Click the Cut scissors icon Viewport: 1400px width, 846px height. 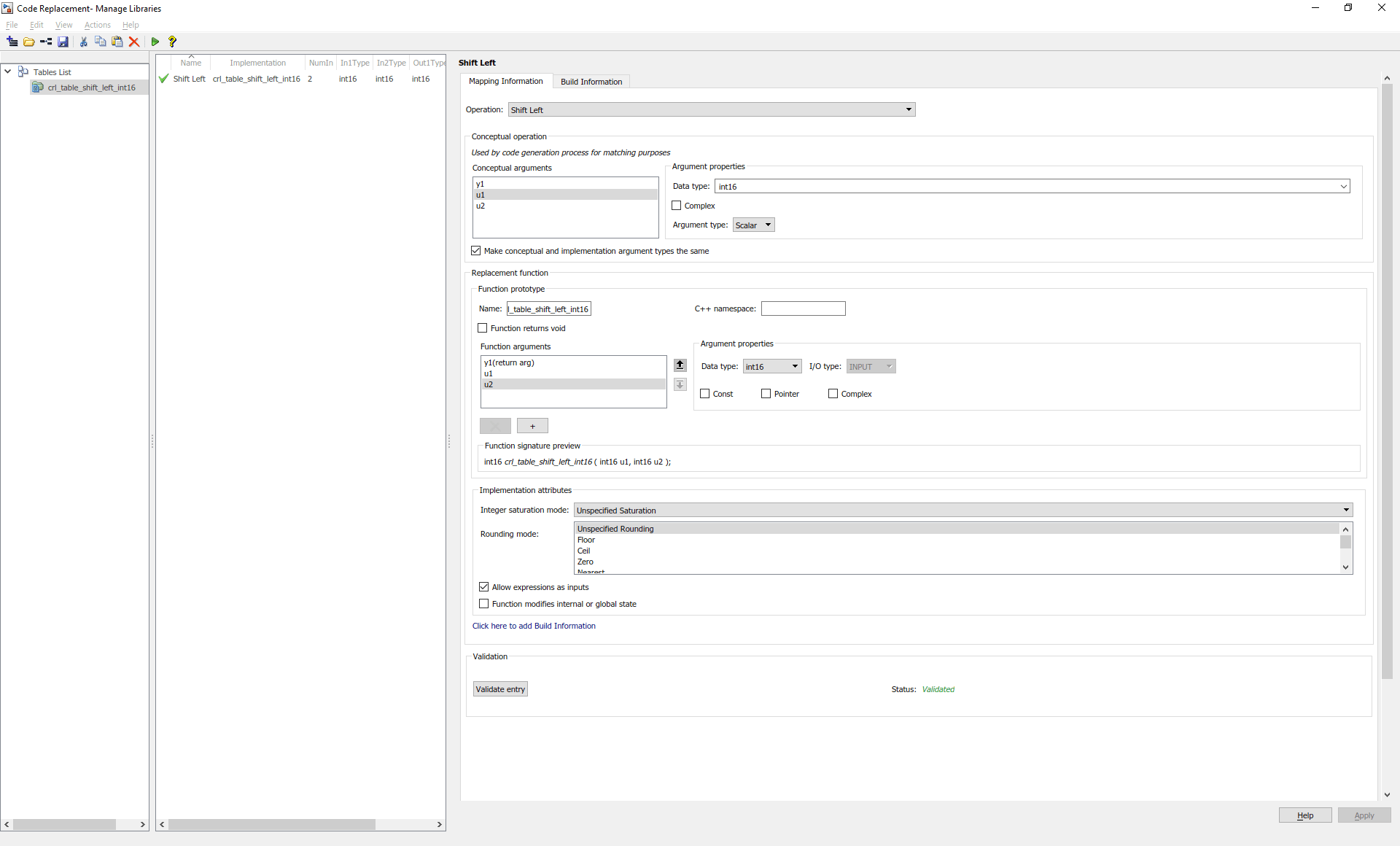pyautogui.click(x=84, y=42)
